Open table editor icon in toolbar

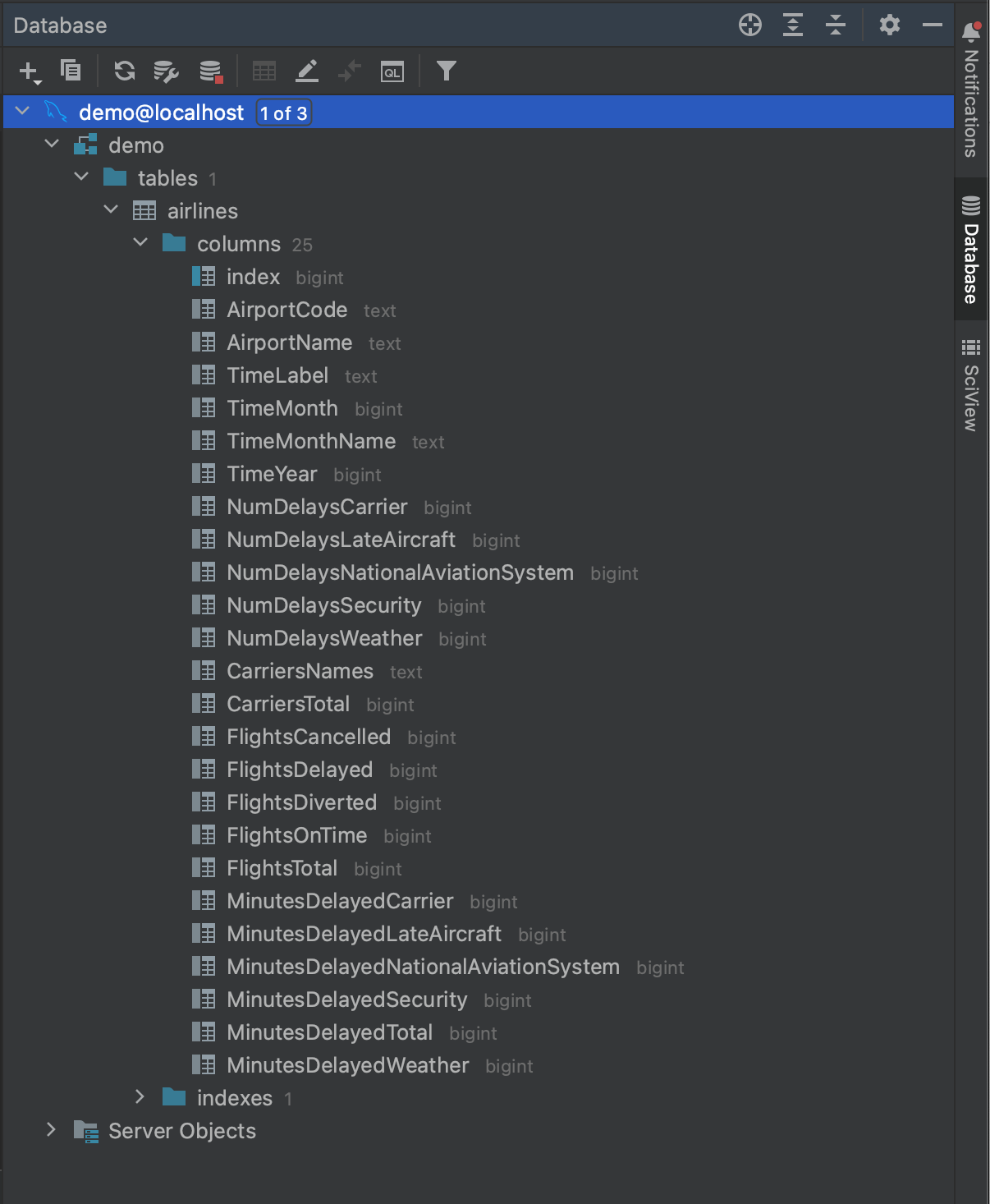click(x=264, y=71)
